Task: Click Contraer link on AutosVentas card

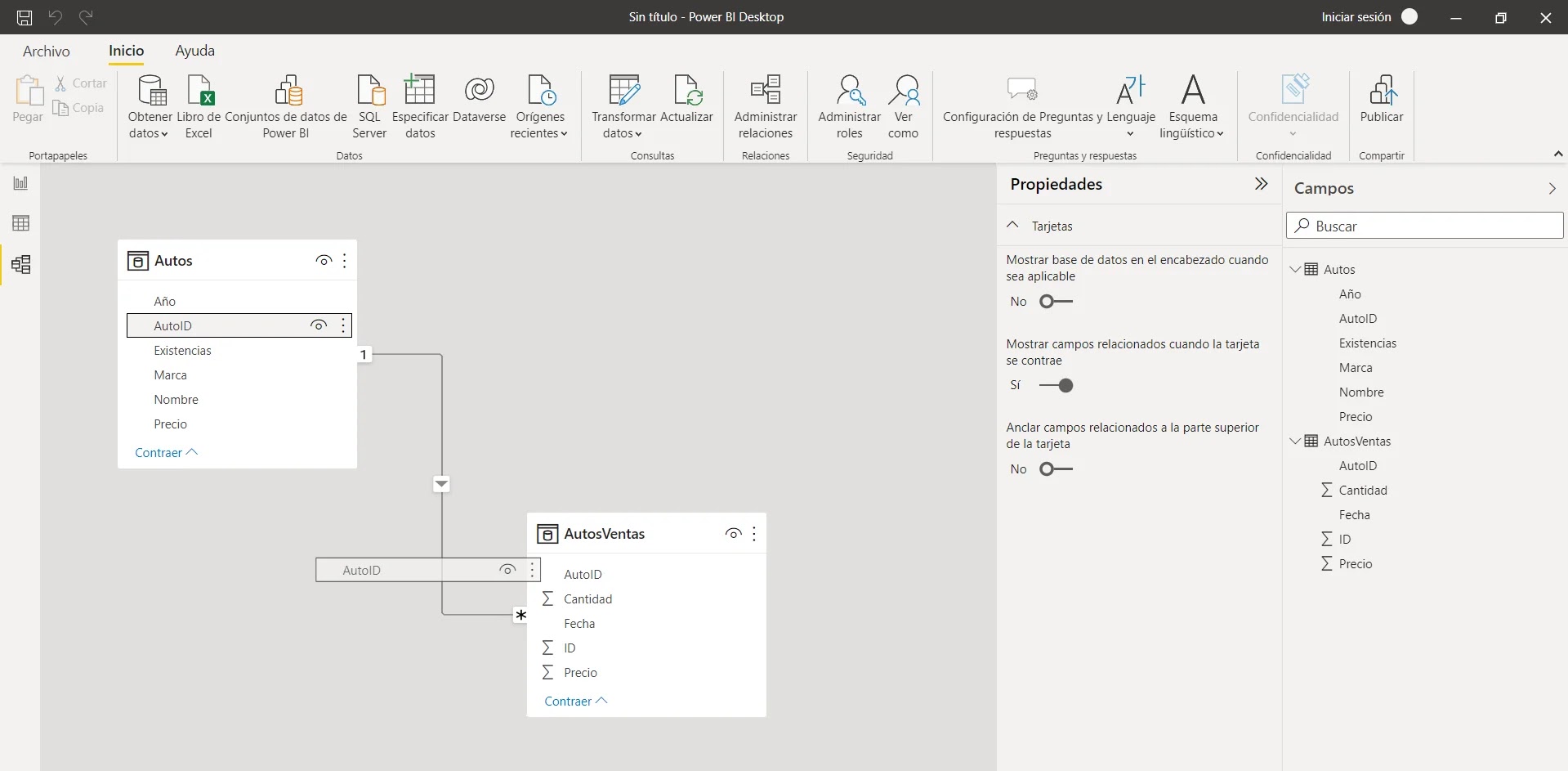Action: (576, 702)
